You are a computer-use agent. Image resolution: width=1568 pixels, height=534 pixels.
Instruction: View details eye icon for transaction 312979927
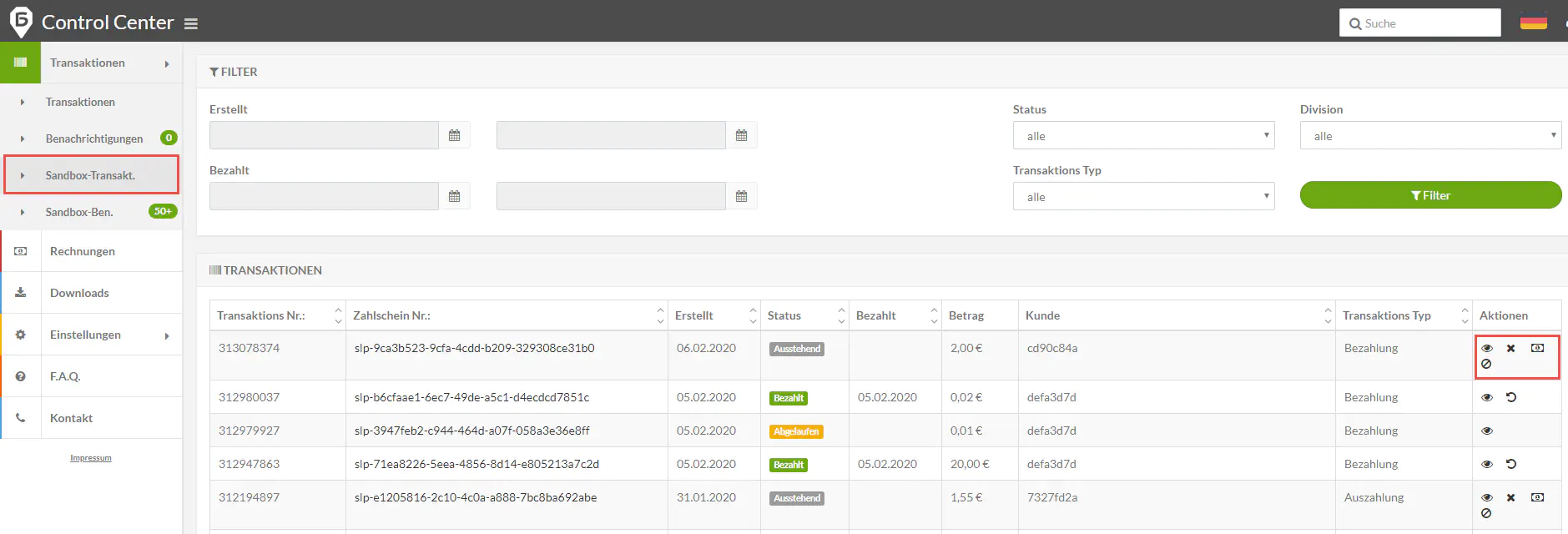(1486, 431)
